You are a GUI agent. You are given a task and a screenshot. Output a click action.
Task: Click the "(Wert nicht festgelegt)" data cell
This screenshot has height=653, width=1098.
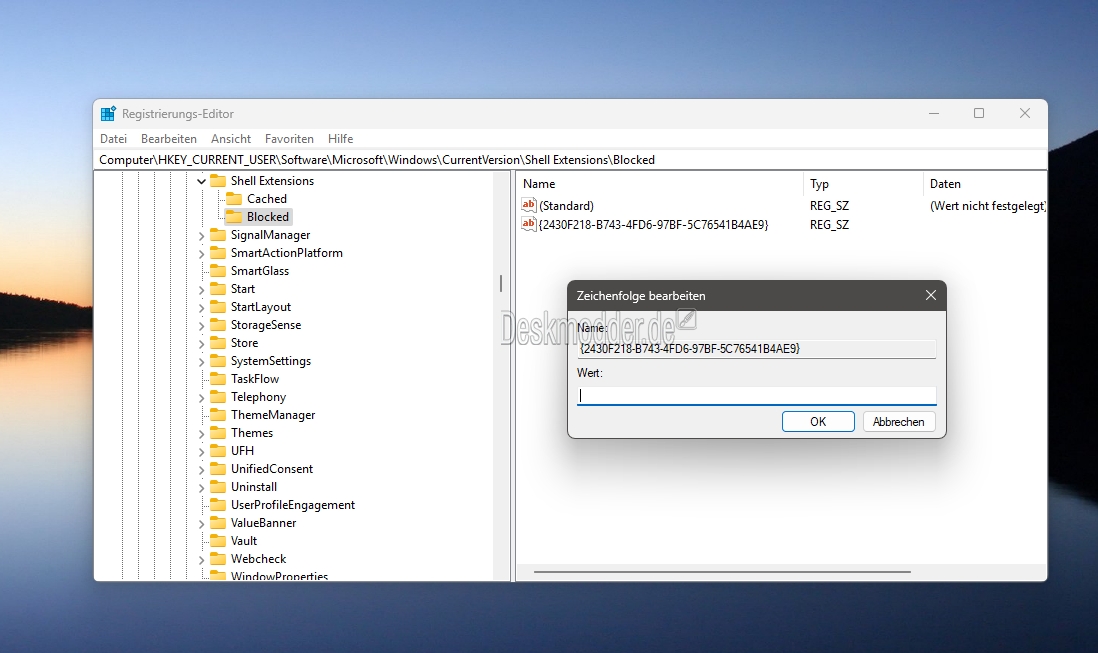click(988, 206)
